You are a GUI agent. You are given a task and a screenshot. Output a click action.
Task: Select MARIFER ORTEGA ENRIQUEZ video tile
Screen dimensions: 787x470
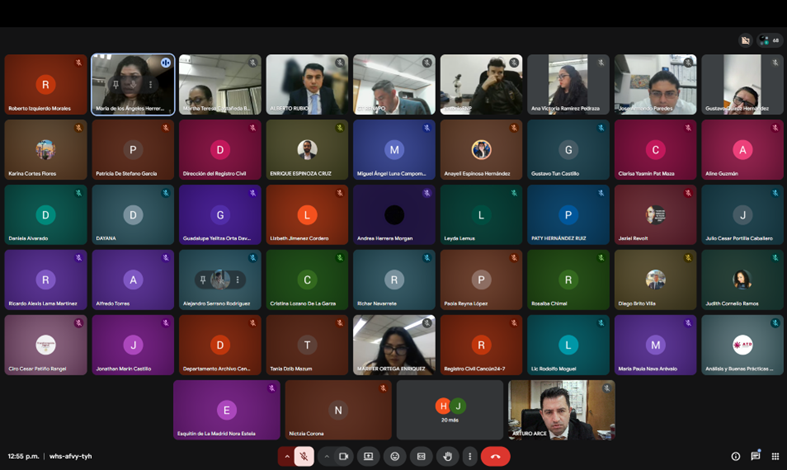pyautogui.click(x=395, y=345)
